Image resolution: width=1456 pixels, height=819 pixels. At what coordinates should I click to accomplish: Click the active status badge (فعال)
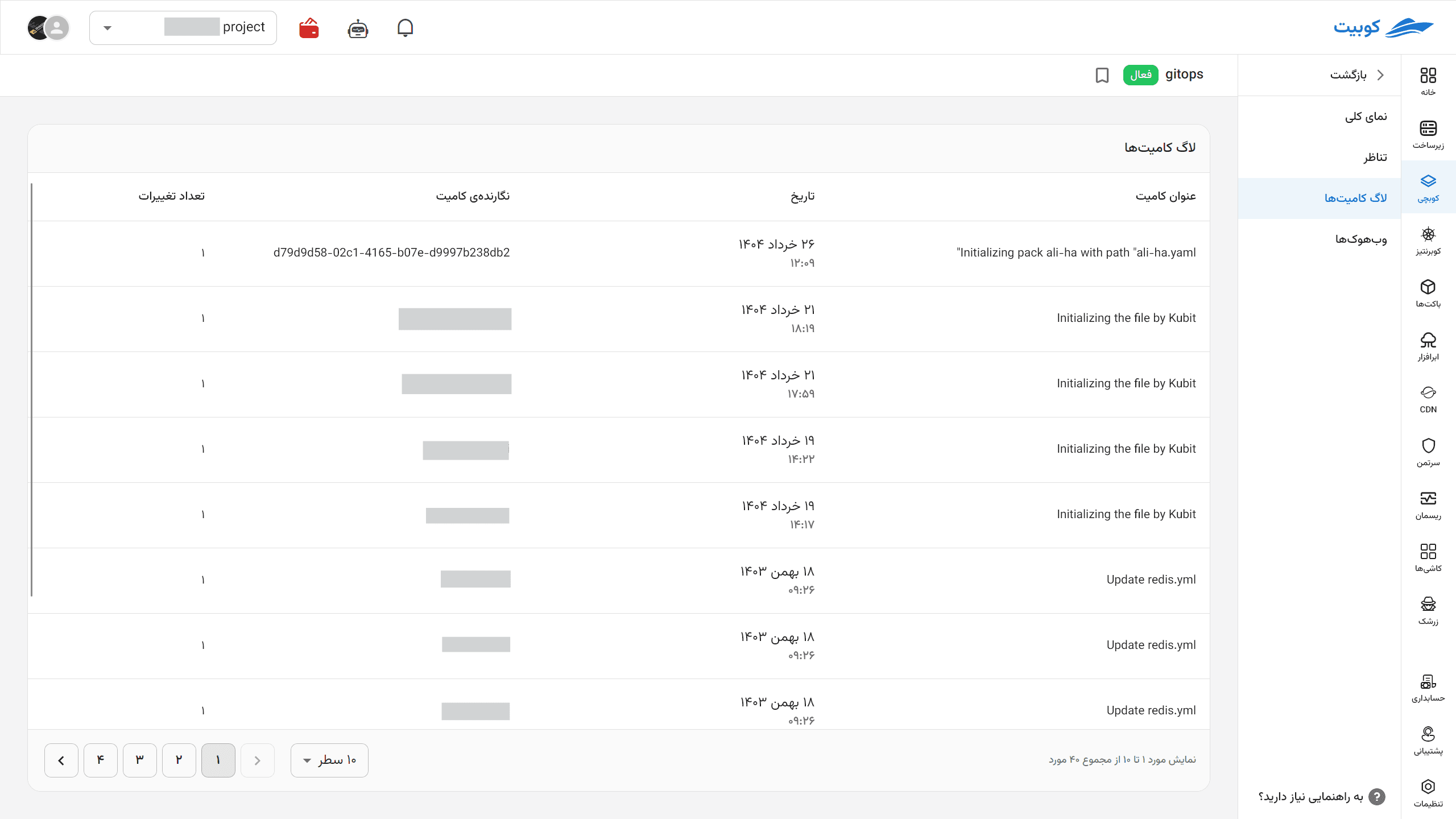(1140, 75)
